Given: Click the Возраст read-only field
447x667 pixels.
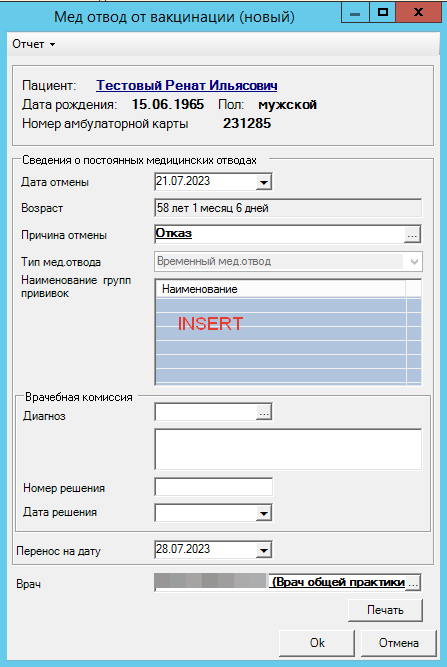Looking at the screenshot, I should (x=288, y=208).
